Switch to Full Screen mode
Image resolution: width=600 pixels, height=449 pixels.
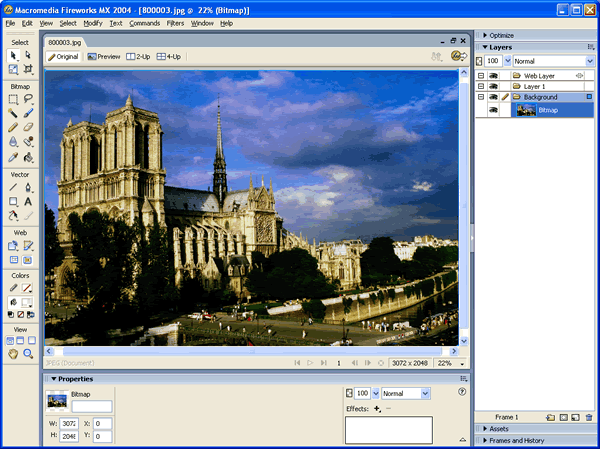tap(32, 340)
